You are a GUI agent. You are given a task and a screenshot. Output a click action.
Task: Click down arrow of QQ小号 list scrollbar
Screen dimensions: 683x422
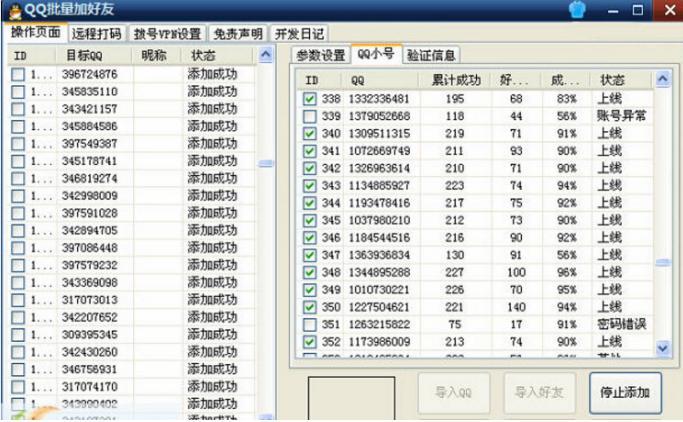[x=663, y=348]
